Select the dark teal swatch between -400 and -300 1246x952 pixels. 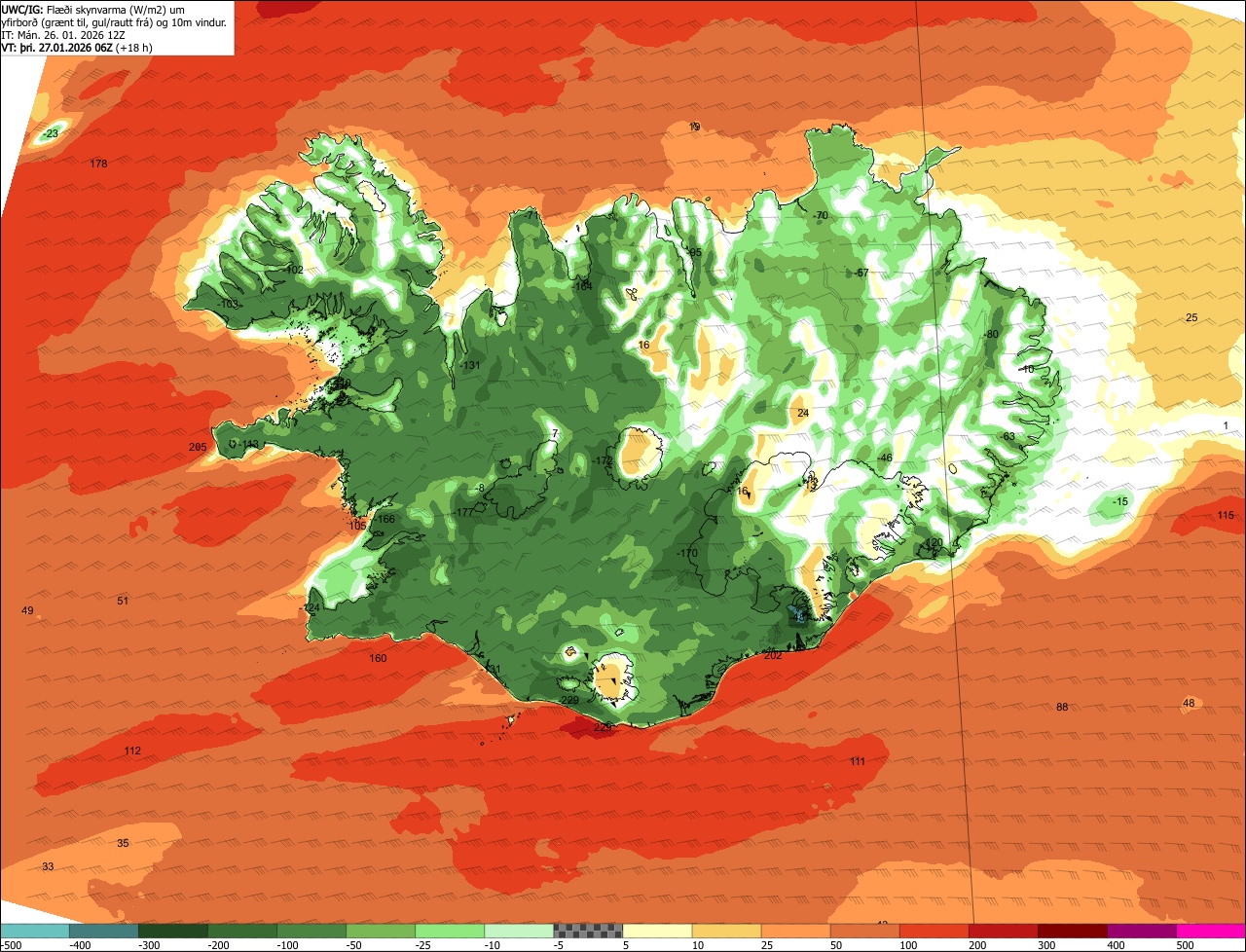point(103,931)
